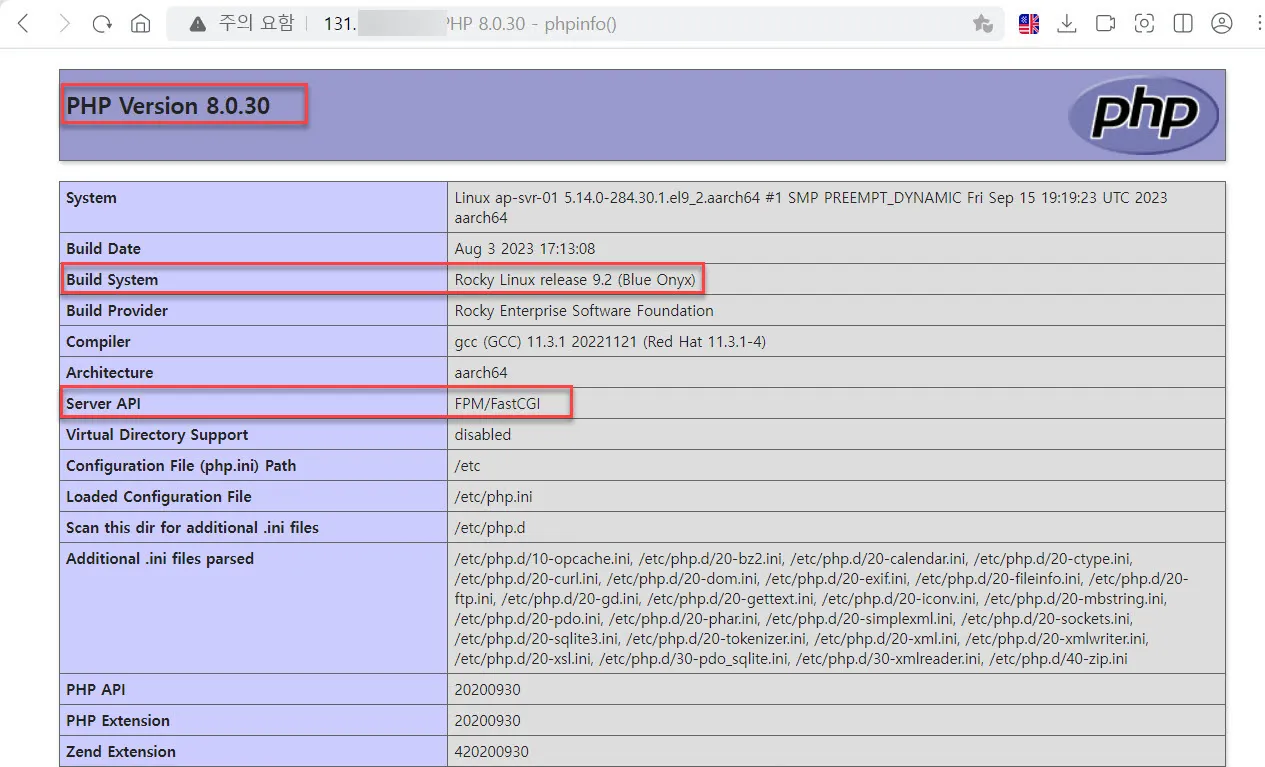Reload the phpinfo page
The image size is (1265, 767).
pos(101,22)
